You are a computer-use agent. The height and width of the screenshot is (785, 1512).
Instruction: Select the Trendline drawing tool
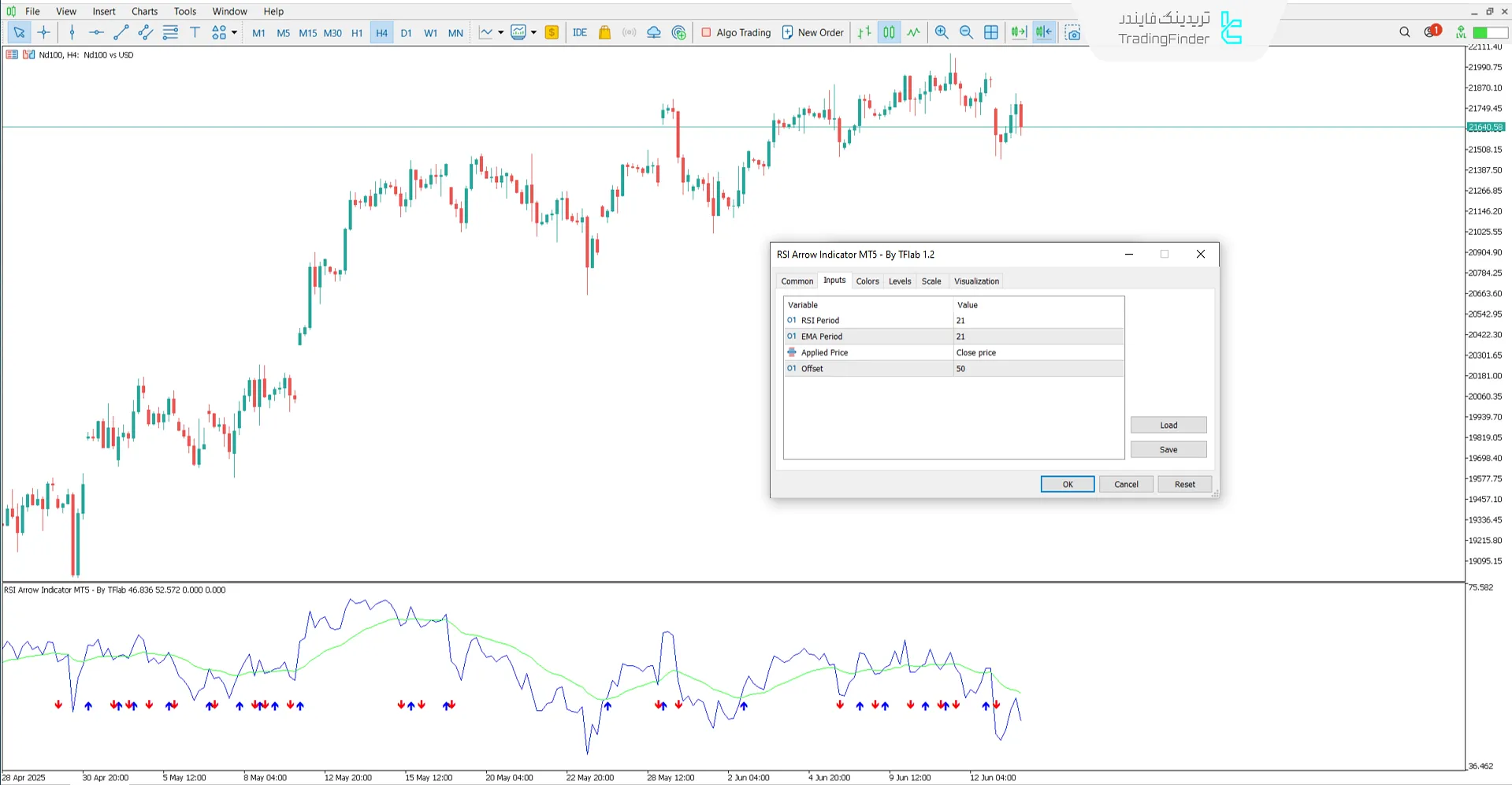121,32
